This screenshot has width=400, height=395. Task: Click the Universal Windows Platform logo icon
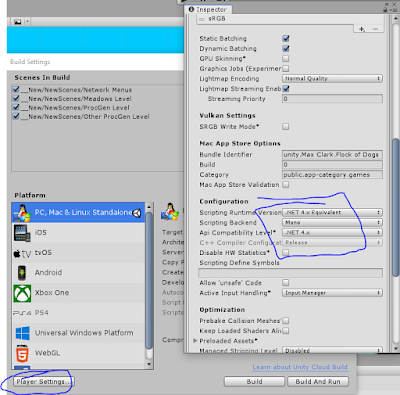[x=22, y=333]
